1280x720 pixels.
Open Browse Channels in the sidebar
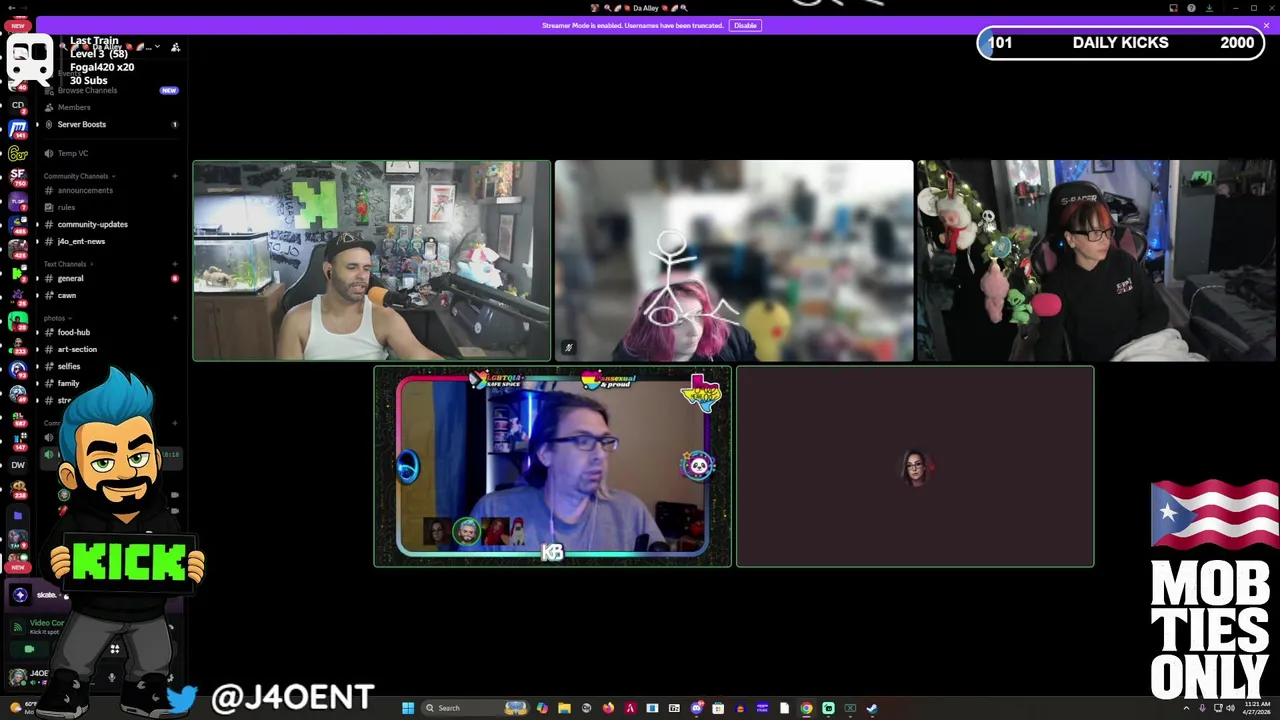pos(110,90)
